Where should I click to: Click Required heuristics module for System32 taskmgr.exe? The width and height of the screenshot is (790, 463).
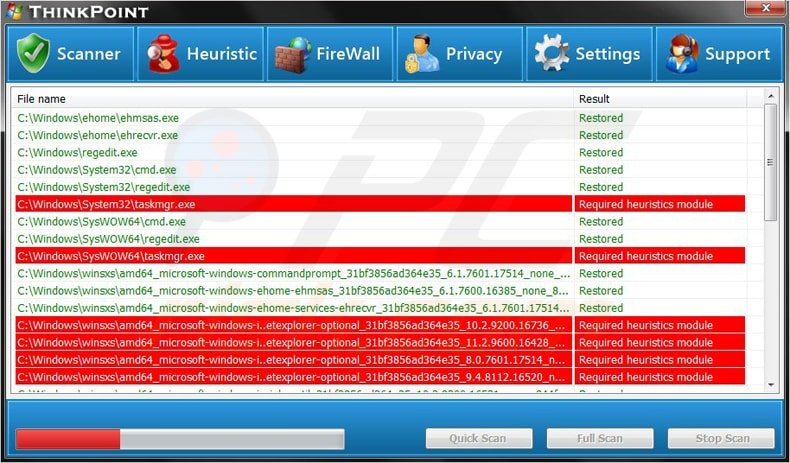point(646,204)
